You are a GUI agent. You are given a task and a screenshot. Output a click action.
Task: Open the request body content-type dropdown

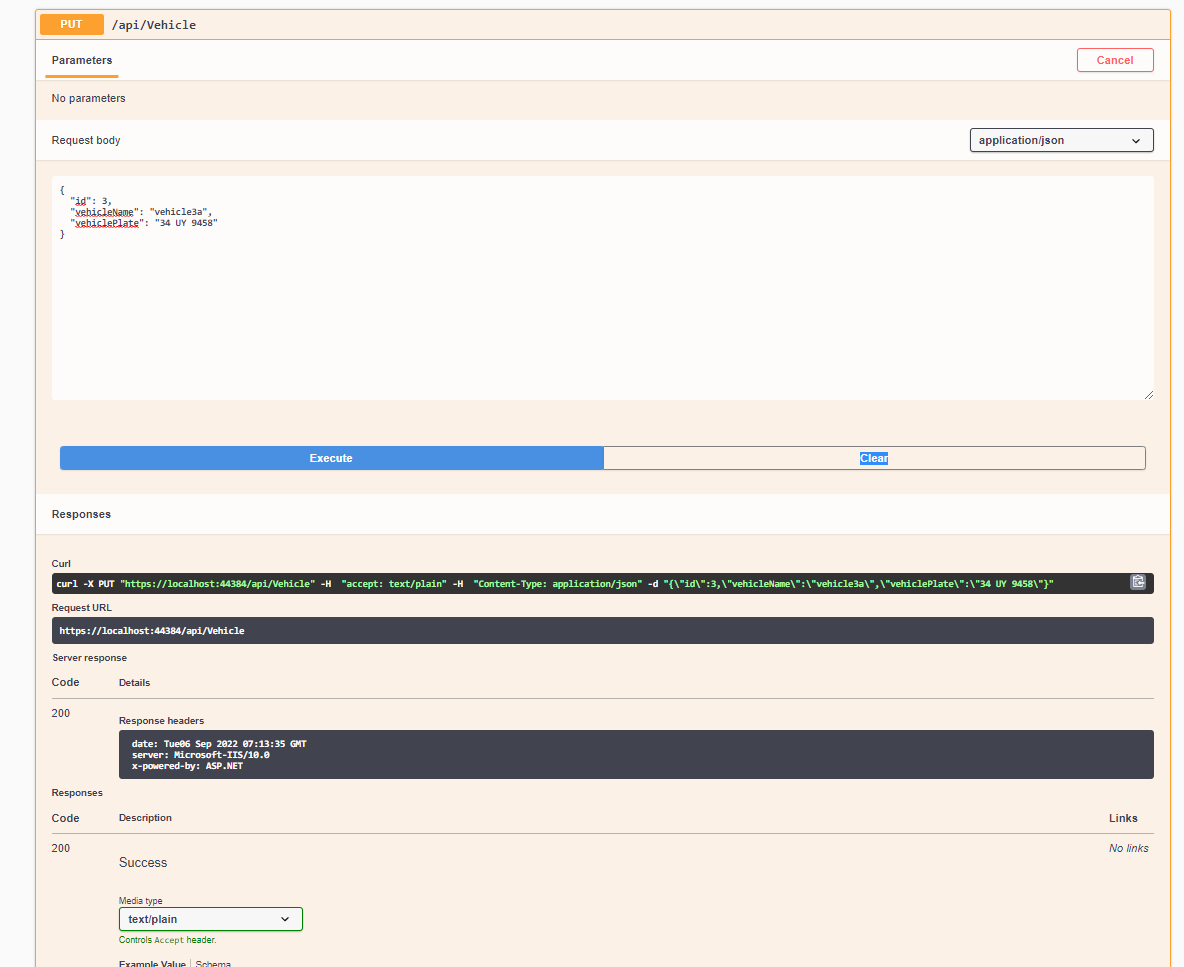pos(1060,140)
